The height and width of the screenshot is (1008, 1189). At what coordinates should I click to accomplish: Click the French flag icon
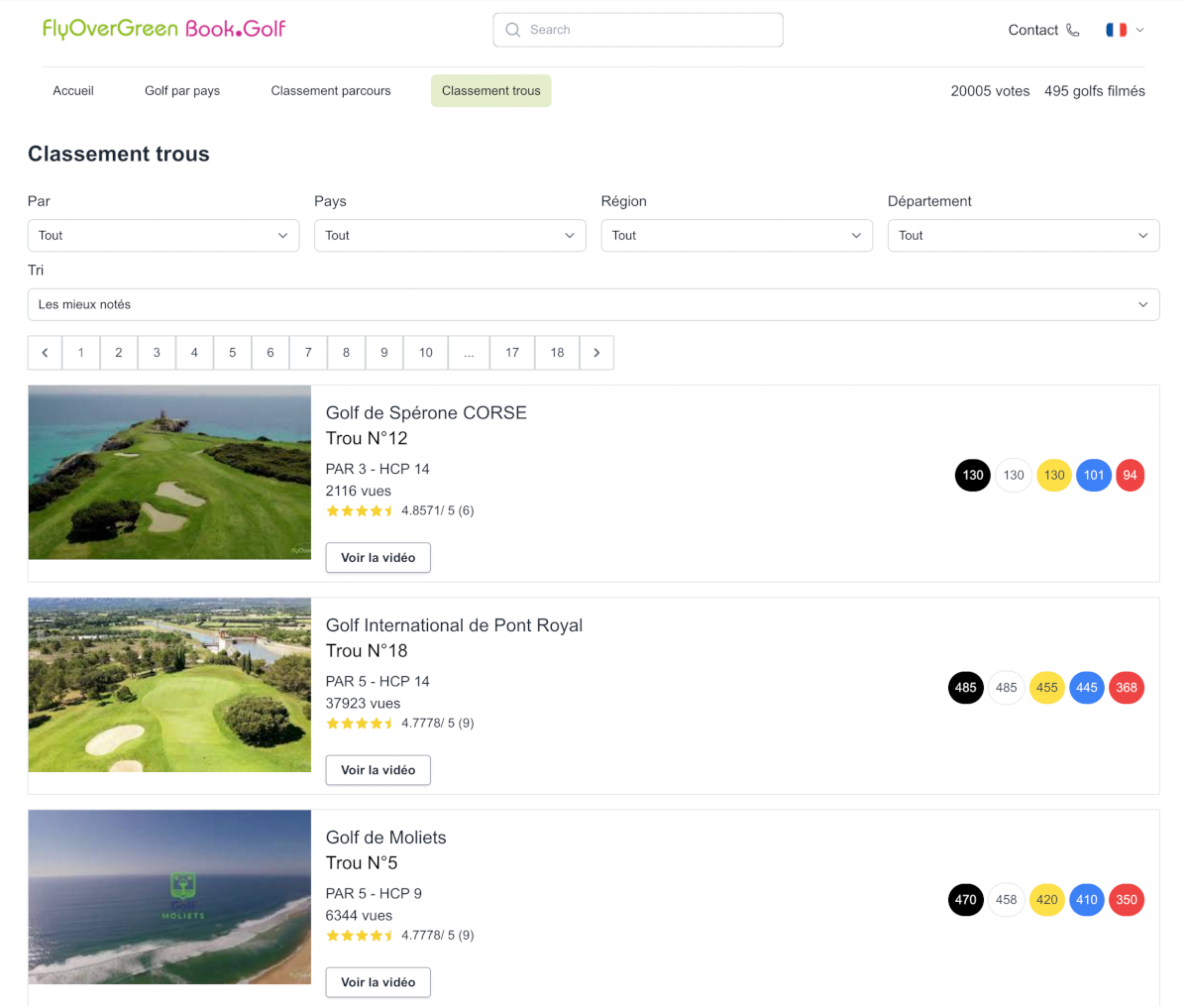click(x=1116, y=30)
